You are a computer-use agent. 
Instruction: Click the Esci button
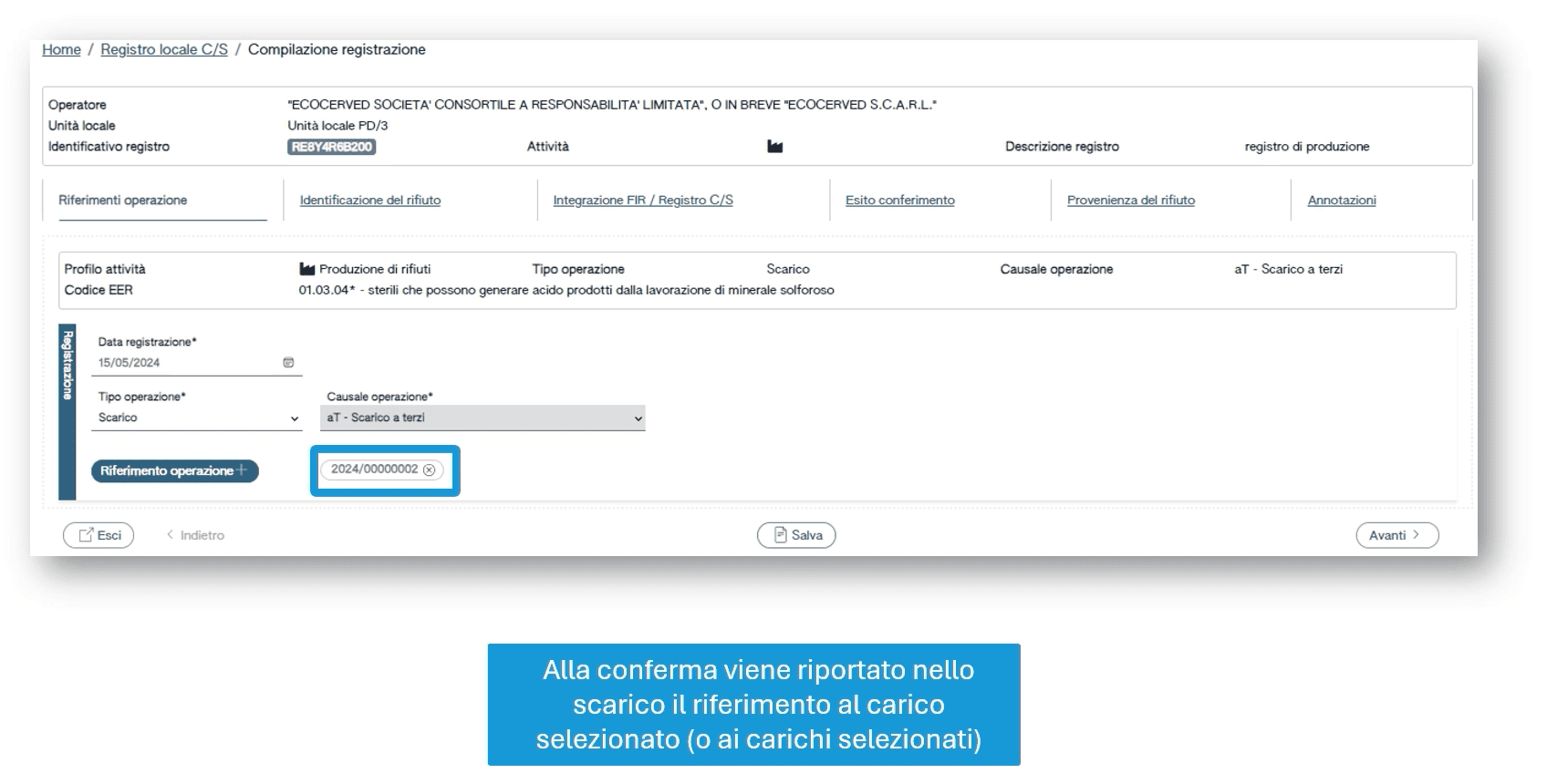point(99,536)
